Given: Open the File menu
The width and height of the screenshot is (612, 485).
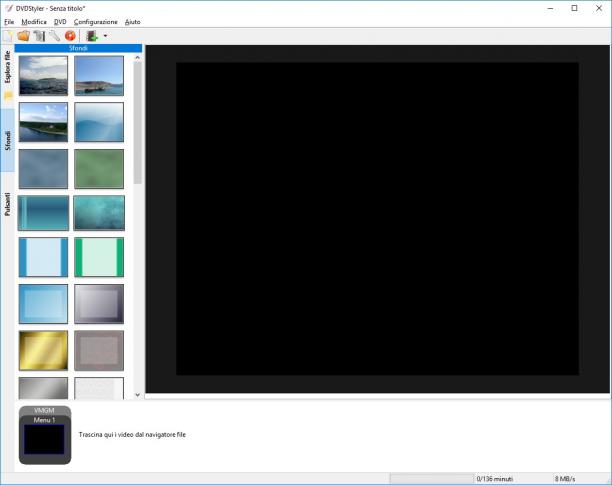Looking at the screenshot, I should point(9,22).
